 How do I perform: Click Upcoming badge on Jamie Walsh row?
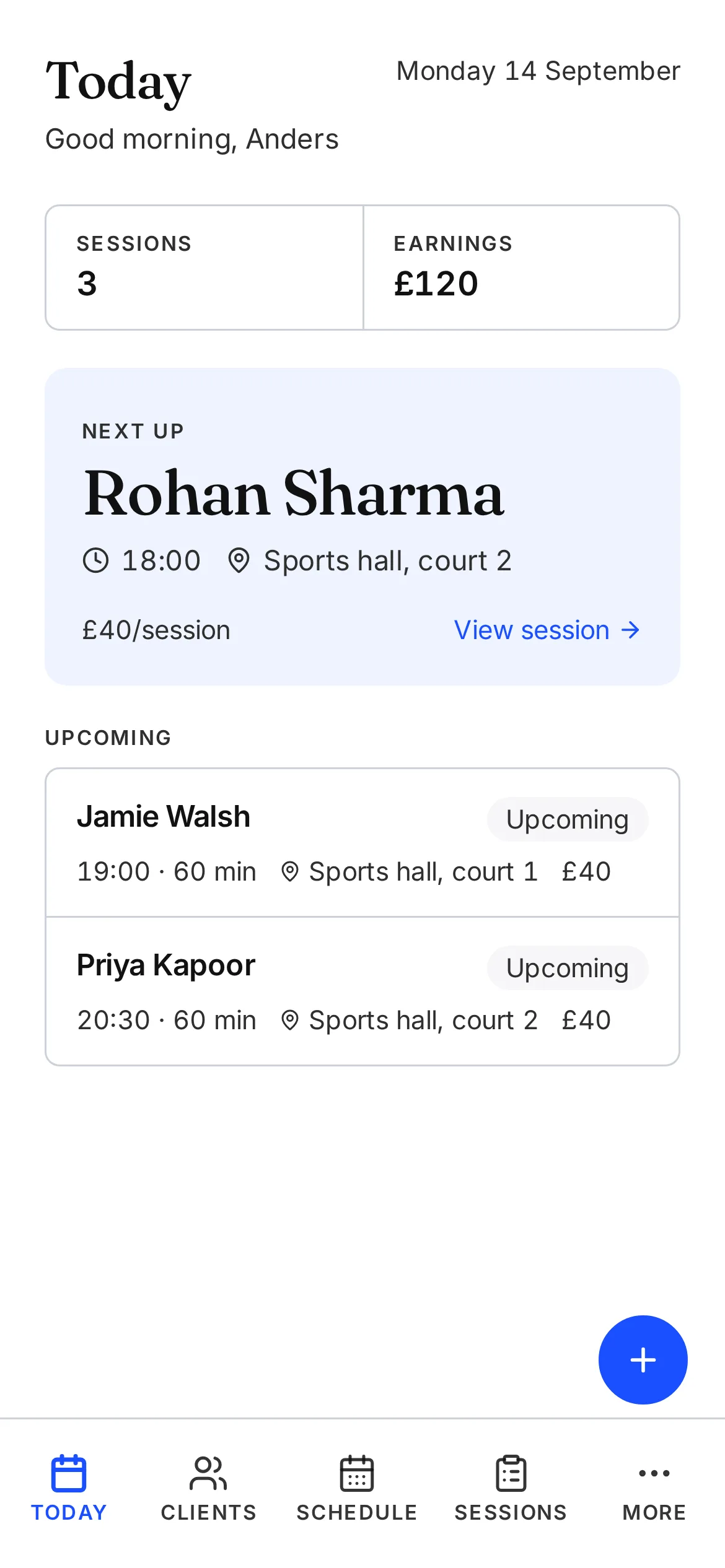568,819
